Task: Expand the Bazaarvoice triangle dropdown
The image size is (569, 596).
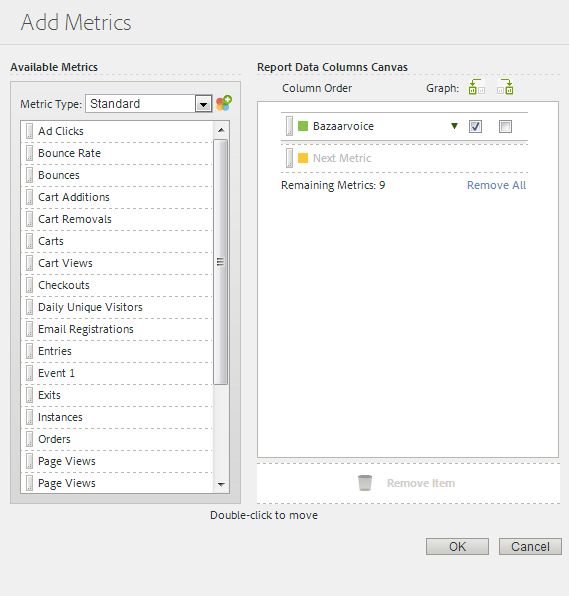Action: (x=454, y=126)
